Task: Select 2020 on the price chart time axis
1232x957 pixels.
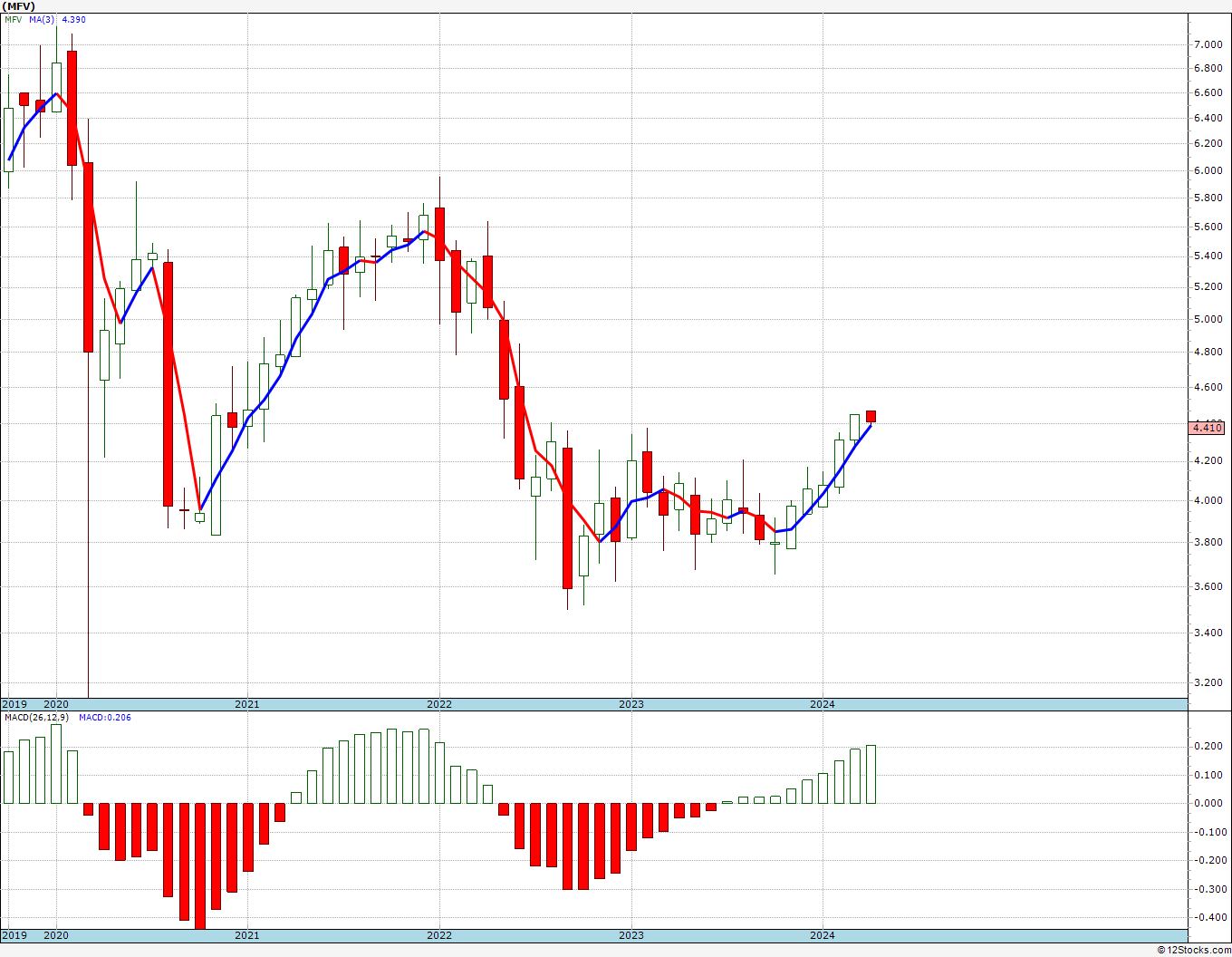Action: coord(56,704)
